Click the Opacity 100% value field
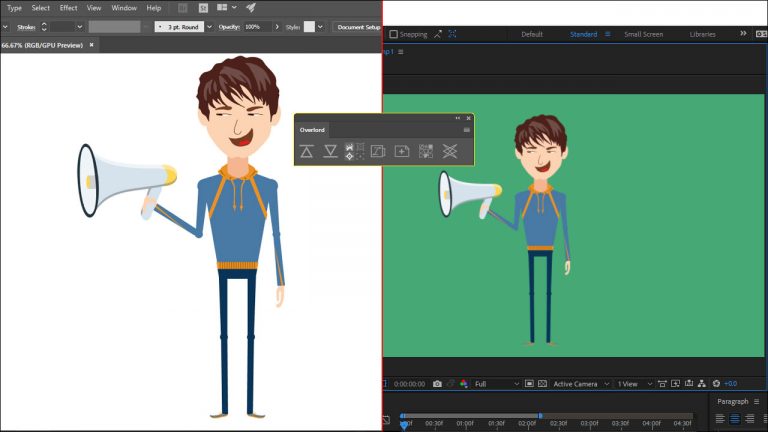Image resolution: width=768 pixels, height=432 pixels. point(257,27)
